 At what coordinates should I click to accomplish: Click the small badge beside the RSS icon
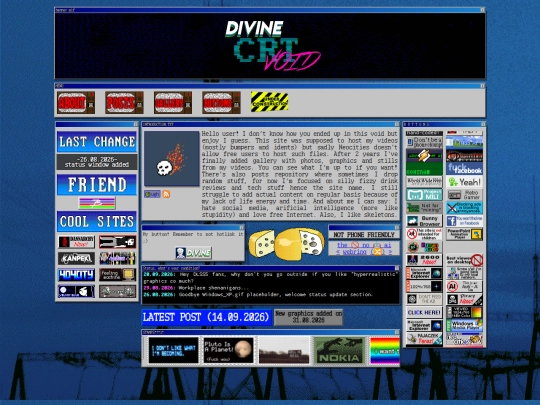152,194
